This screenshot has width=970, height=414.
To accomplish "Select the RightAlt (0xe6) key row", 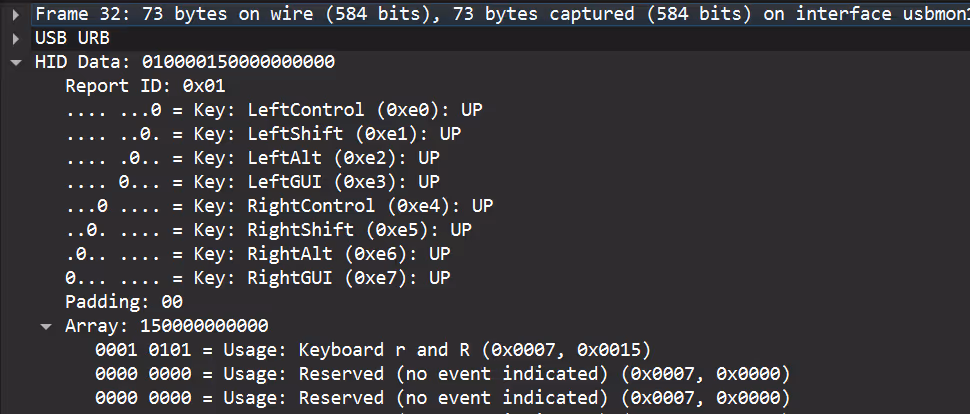I will click(x=258, y=254).
